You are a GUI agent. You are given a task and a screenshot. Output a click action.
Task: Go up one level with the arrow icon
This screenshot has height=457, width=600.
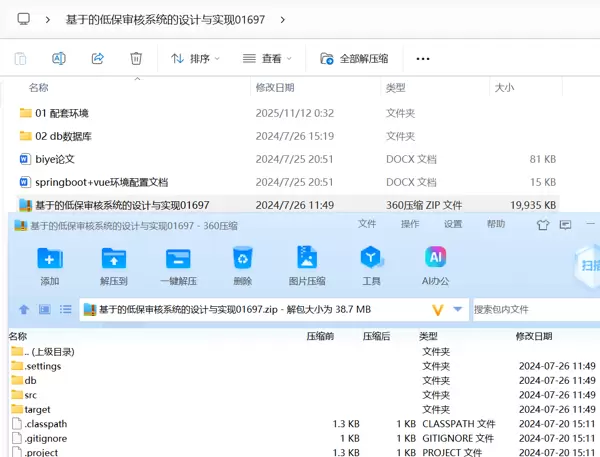[x=24, y=309]
